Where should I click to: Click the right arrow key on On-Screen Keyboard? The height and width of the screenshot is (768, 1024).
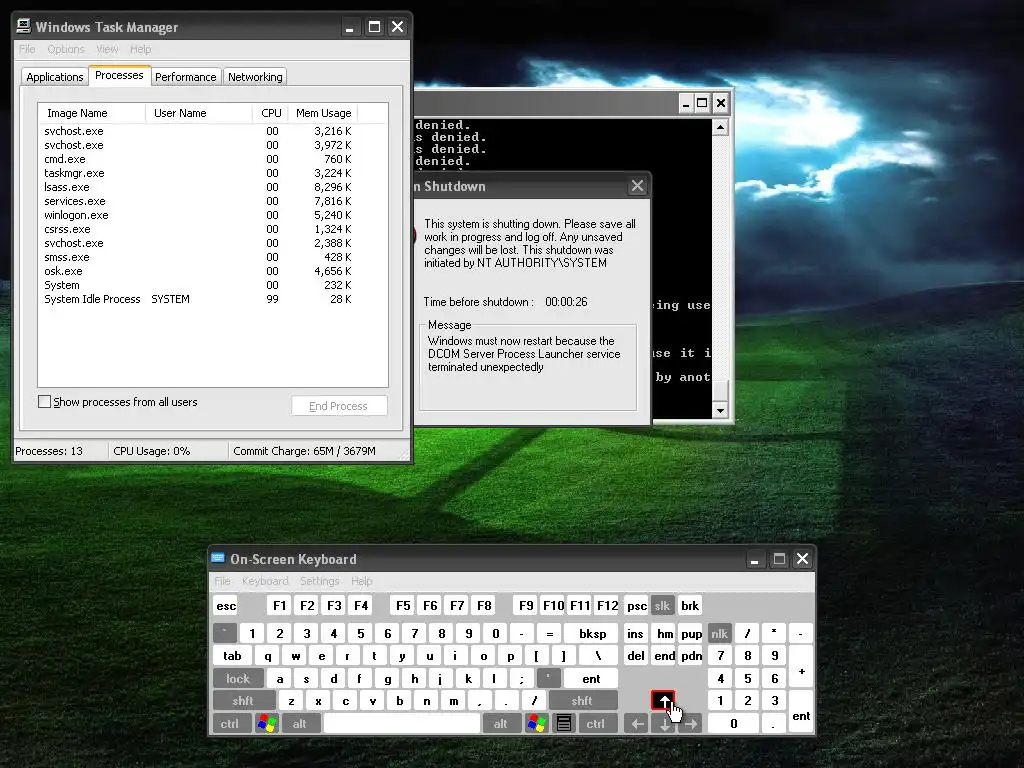pos(690,724)
